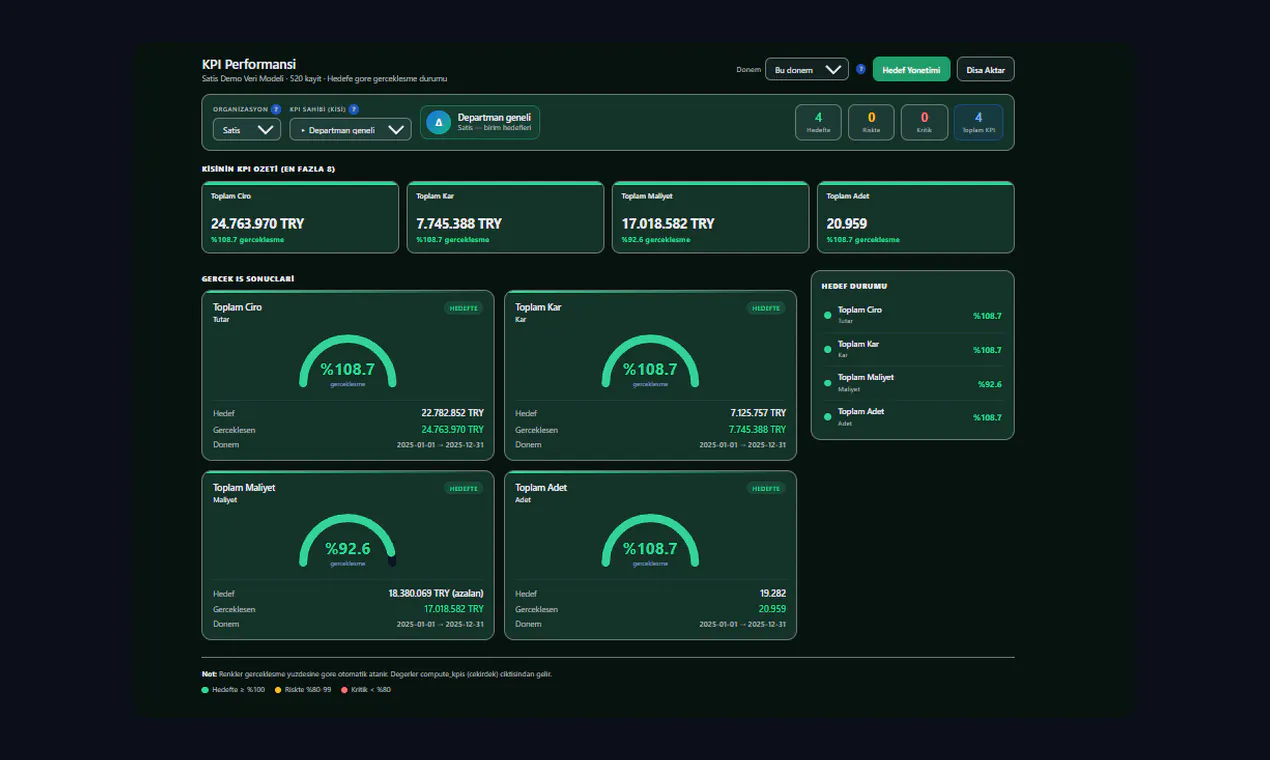Select the Toplam KPI count tile

978,122
